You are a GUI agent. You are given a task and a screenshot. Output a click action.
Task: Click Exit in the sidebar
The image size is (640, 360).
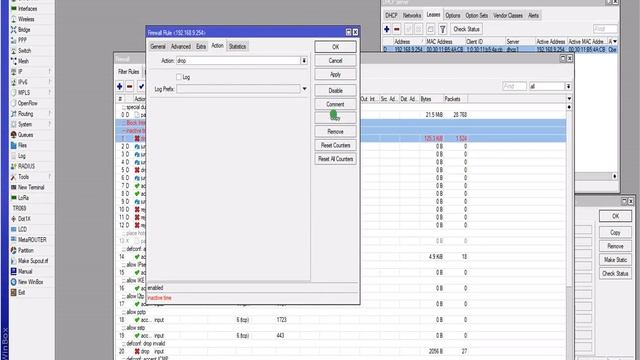[21, 292]
